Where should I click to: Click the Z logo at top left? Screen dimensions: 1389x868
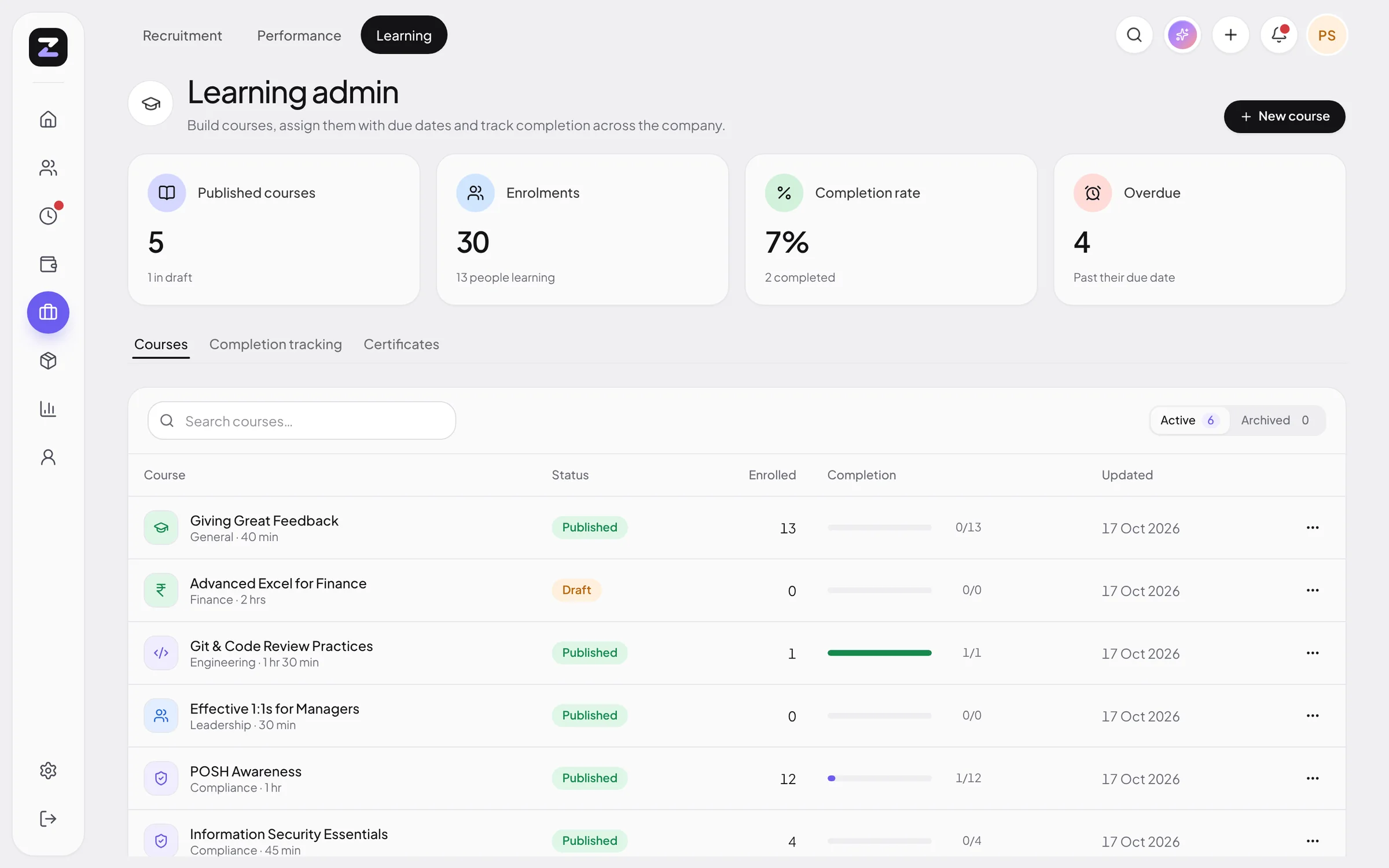click(x=48, y=47)
